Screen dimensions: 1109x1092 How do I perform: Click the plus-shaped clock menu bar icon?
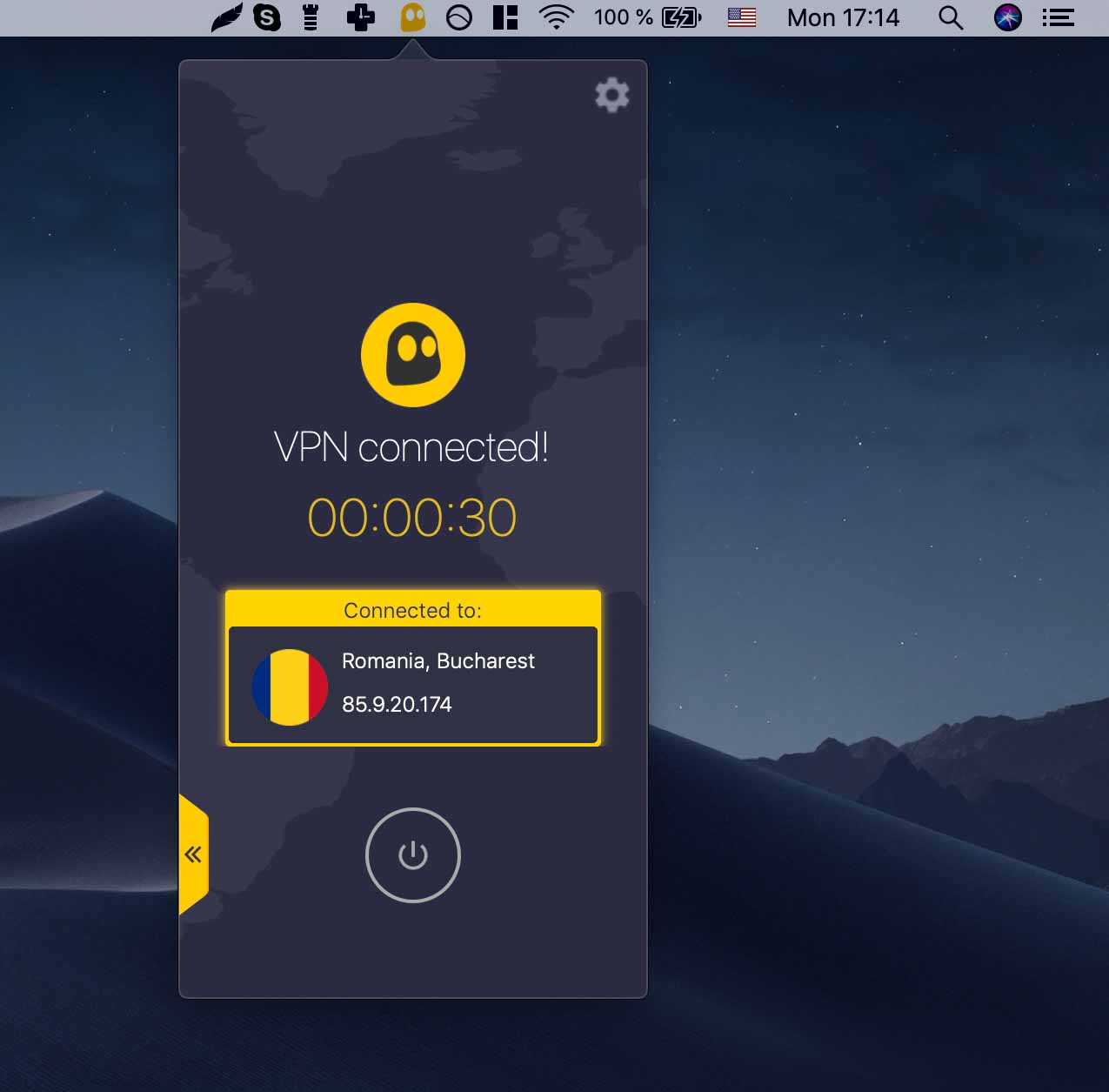(360, 17)
